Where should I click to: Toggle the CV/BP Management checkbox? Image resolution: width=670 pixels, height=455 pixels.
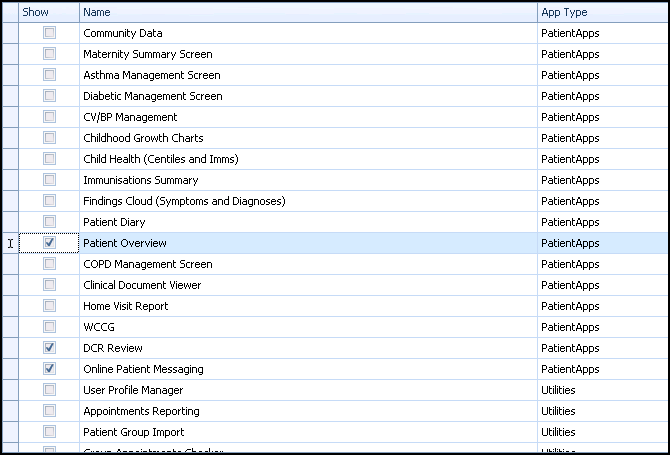[49, 117]
